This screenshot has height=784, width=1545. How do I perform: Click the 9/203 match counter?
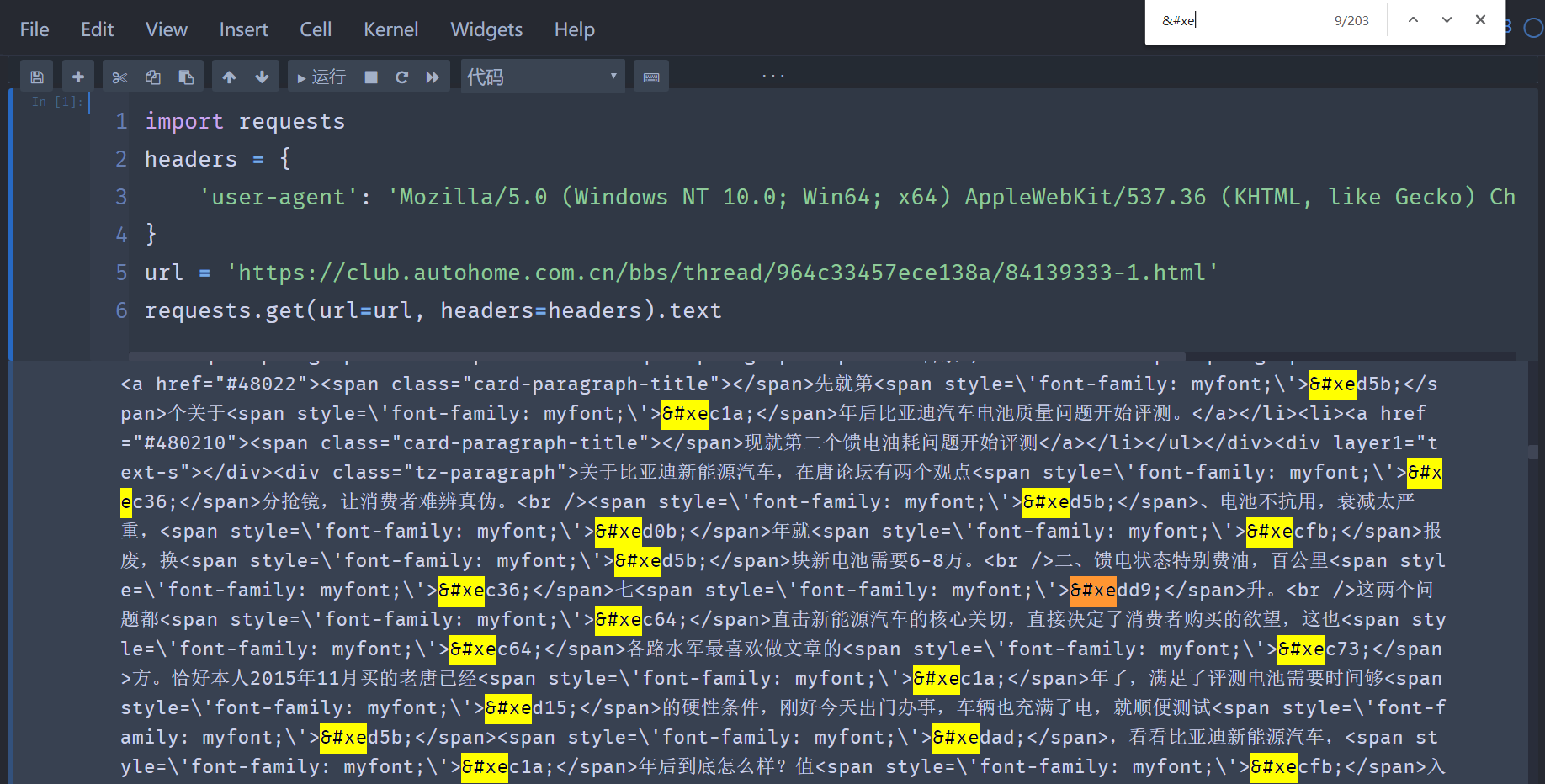(x=1351, y=20)
